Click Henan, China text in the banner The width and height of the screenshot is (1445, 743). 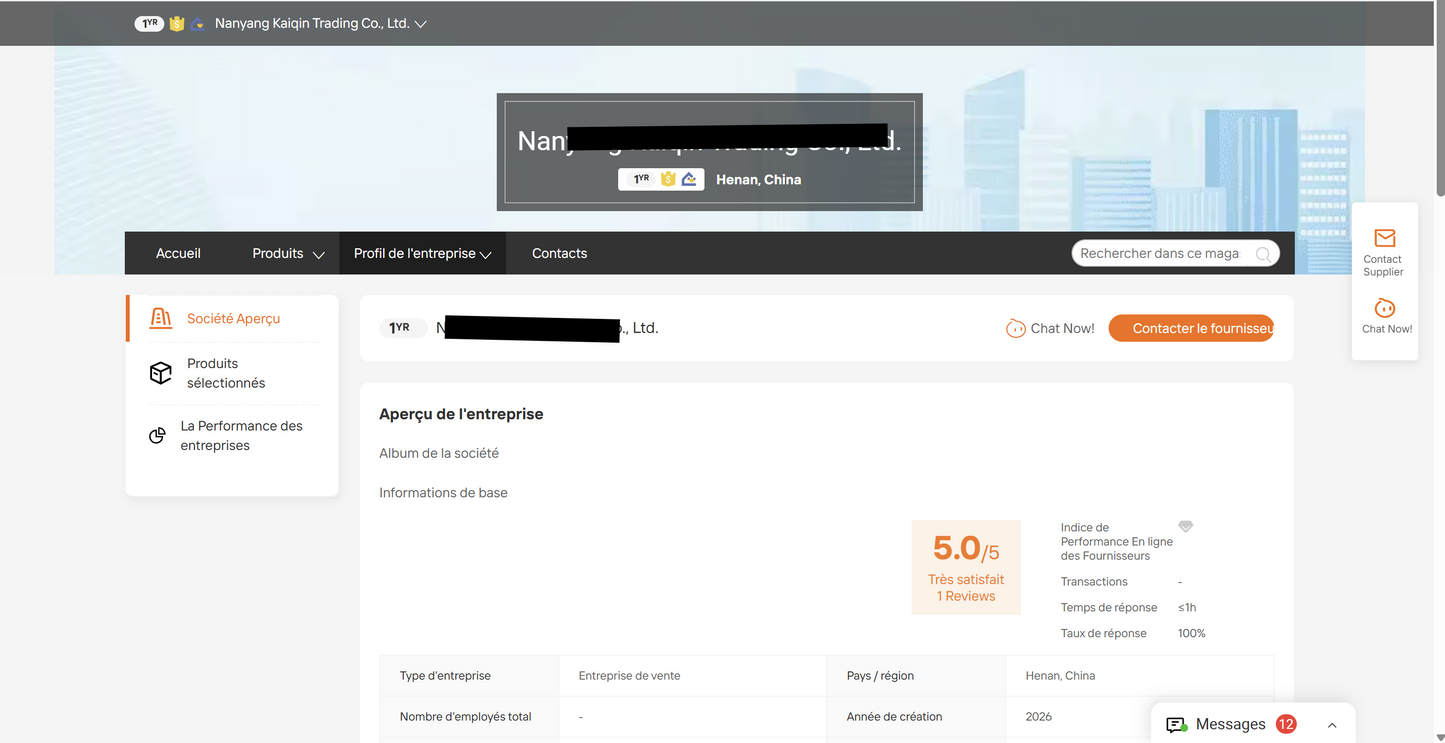(x=759, y=180)
